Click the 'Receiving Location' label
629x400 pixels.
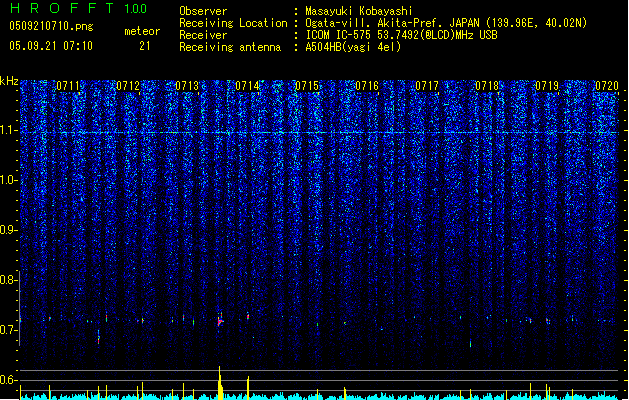coord(233,23)
